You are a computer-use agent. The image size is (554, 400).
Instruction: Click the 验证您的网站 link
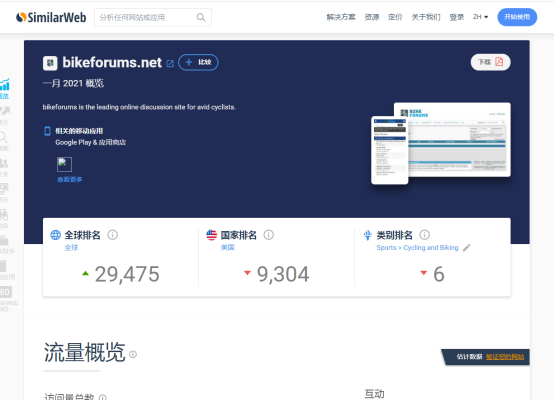tap(505, 357)
